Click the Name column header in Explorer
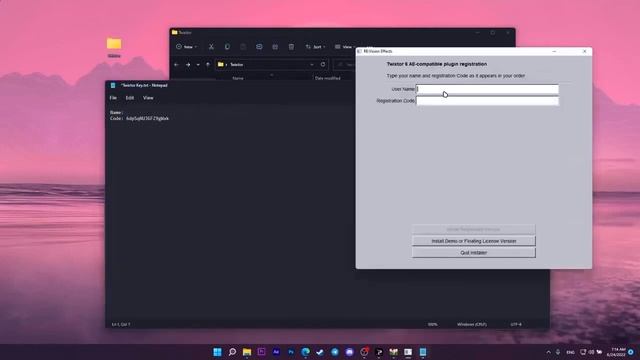Image resolution: width=640 pixels, height=360 pixels. (238, 78)
